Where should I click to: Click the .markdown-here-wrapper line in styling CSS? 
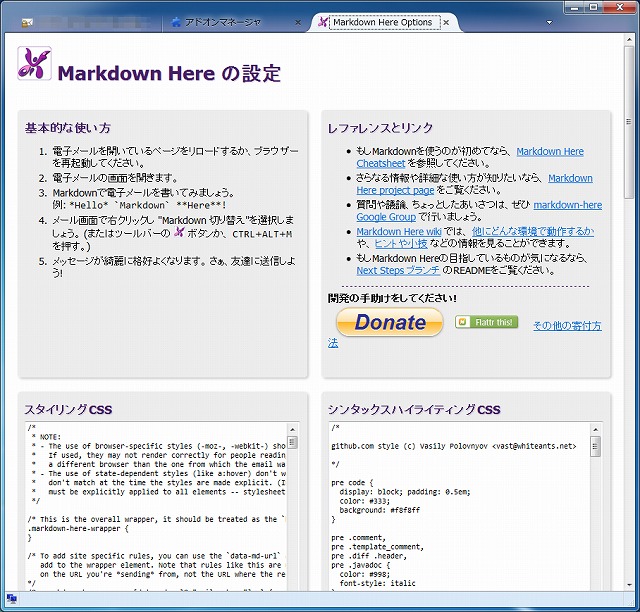78,529
